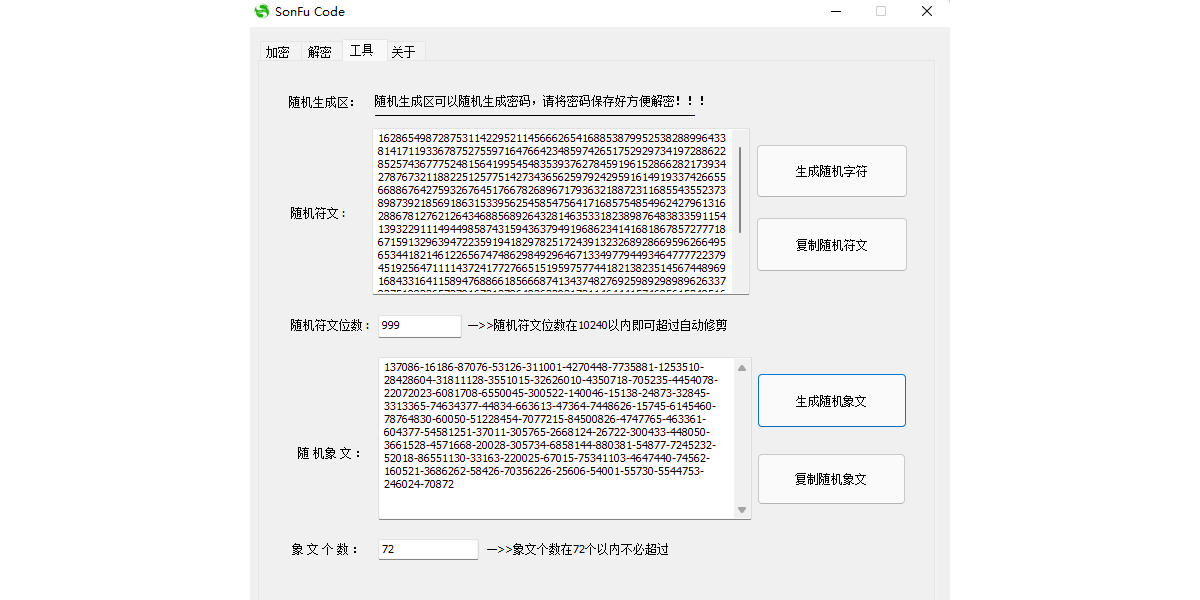Click the down arrow of 随机象文 scrollbar
The height and width of the screenshot is (600, 1200).
click(742, 510)
